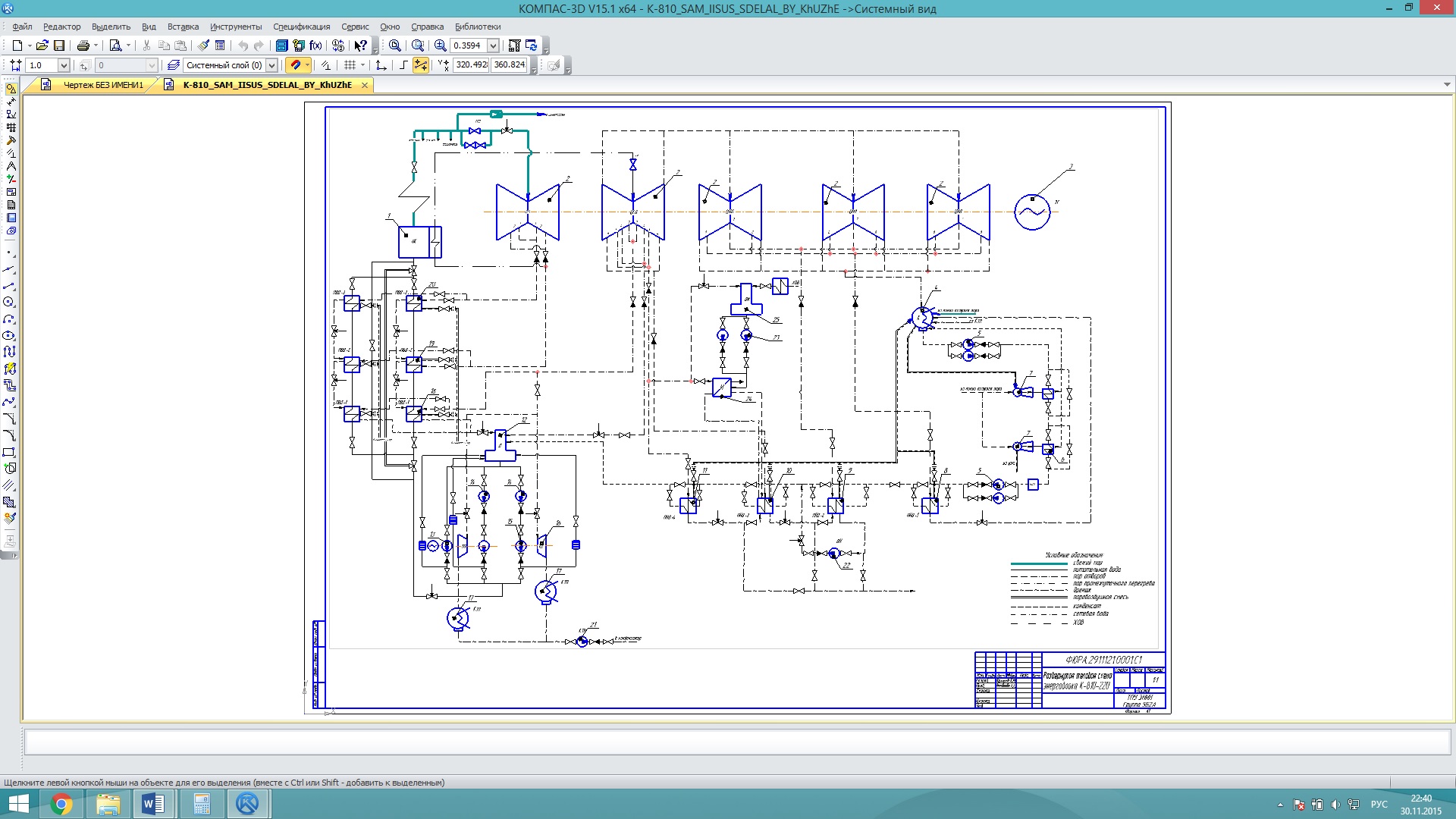The image size is (1456, 819).
Task: Open a file with the folder icon
Action: (x=42, y=45)
